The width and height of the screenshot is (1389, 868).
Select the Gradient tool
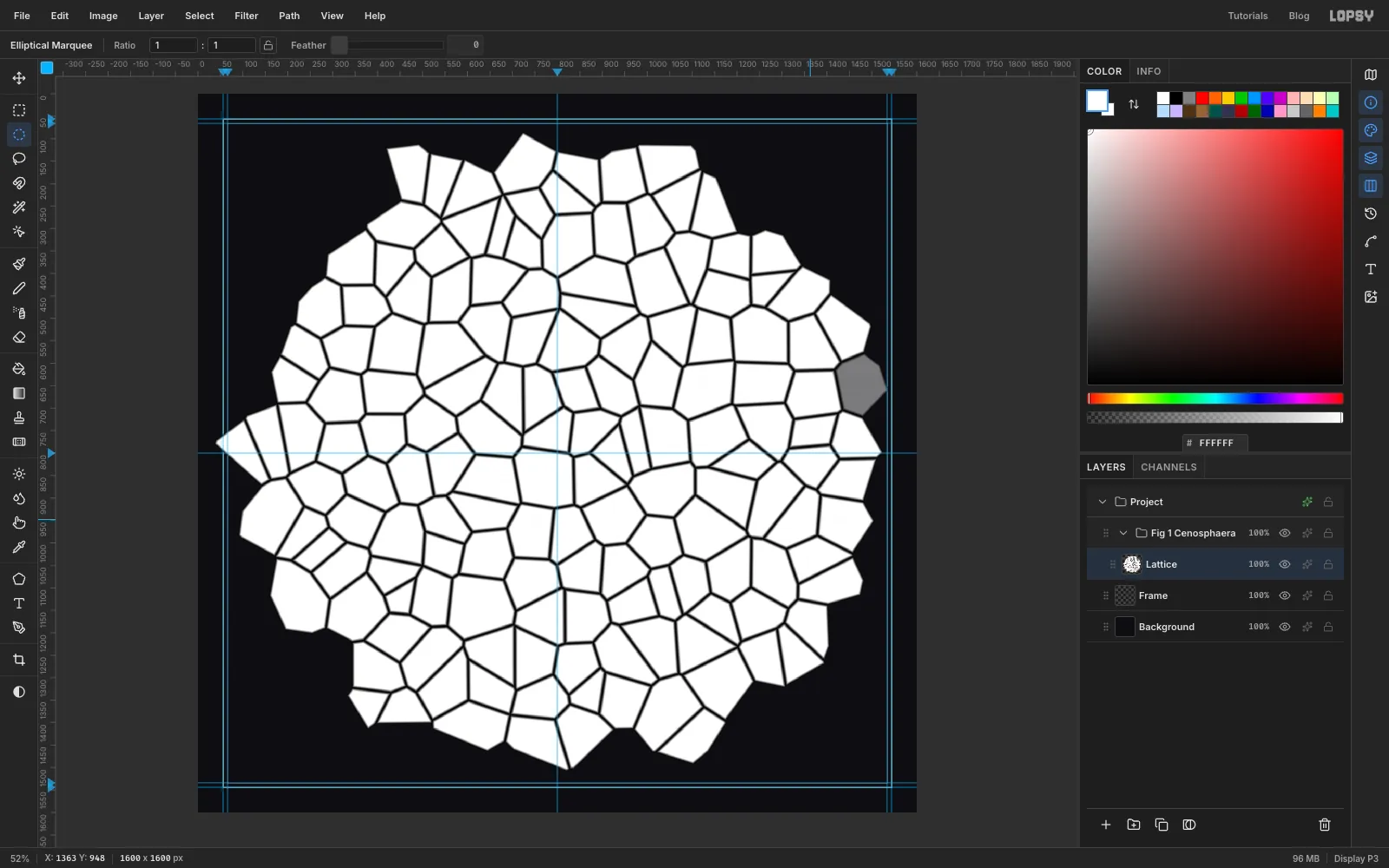[x=19, y=393]
